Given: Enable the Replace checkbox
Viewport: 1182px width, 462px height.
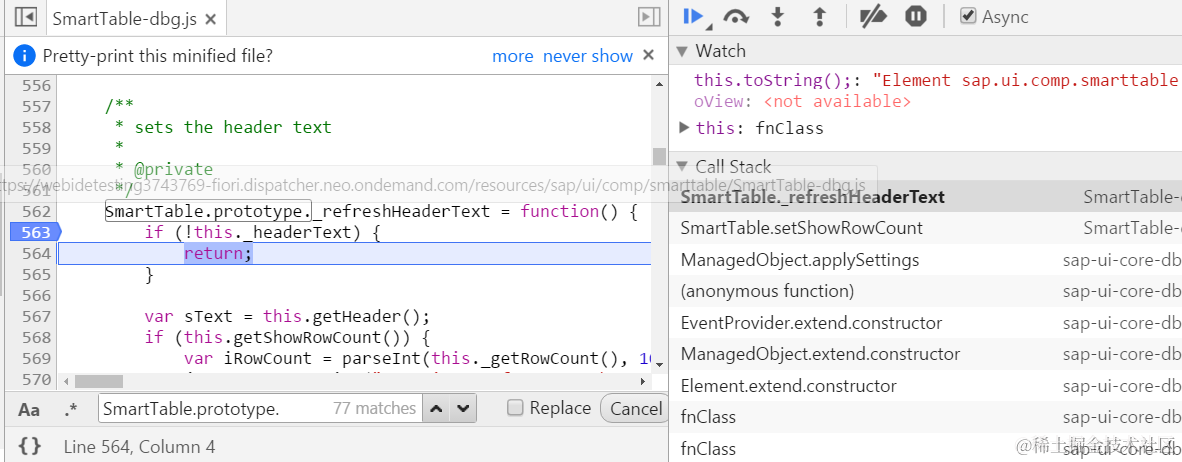Looking at the screenshot, I should 515,408.
